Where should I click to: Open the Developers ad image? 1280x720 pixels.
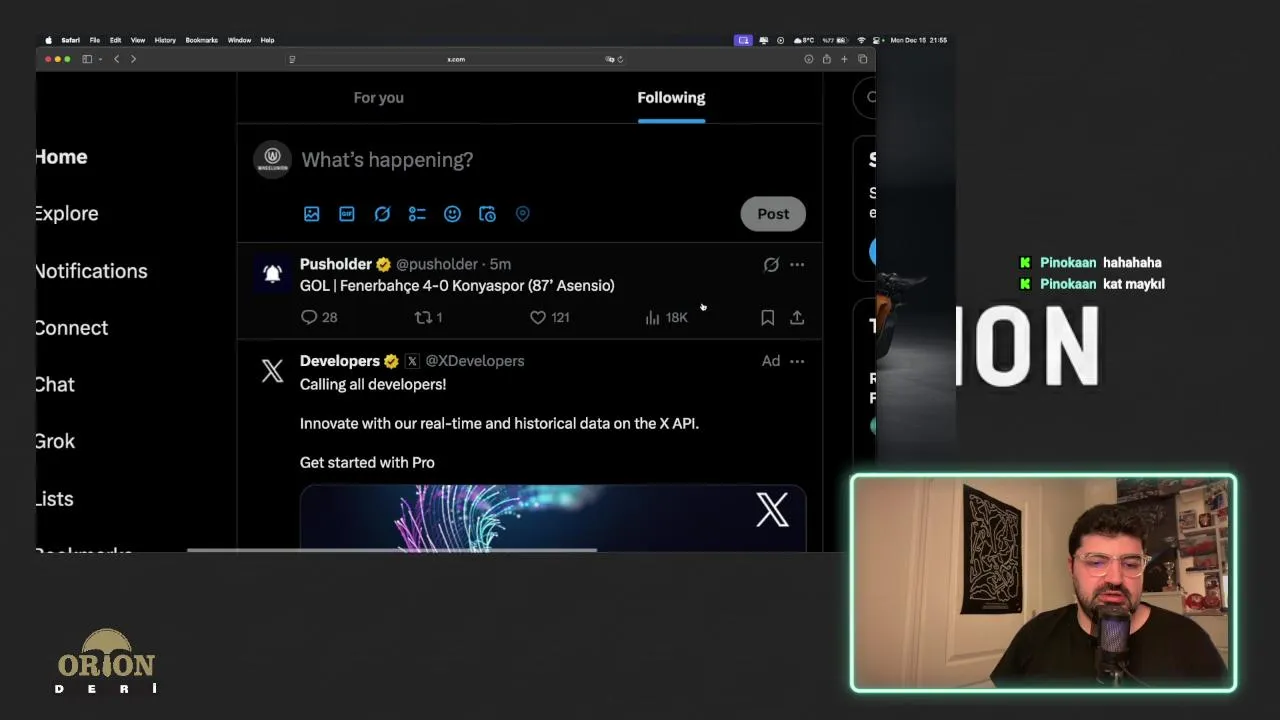553,518
